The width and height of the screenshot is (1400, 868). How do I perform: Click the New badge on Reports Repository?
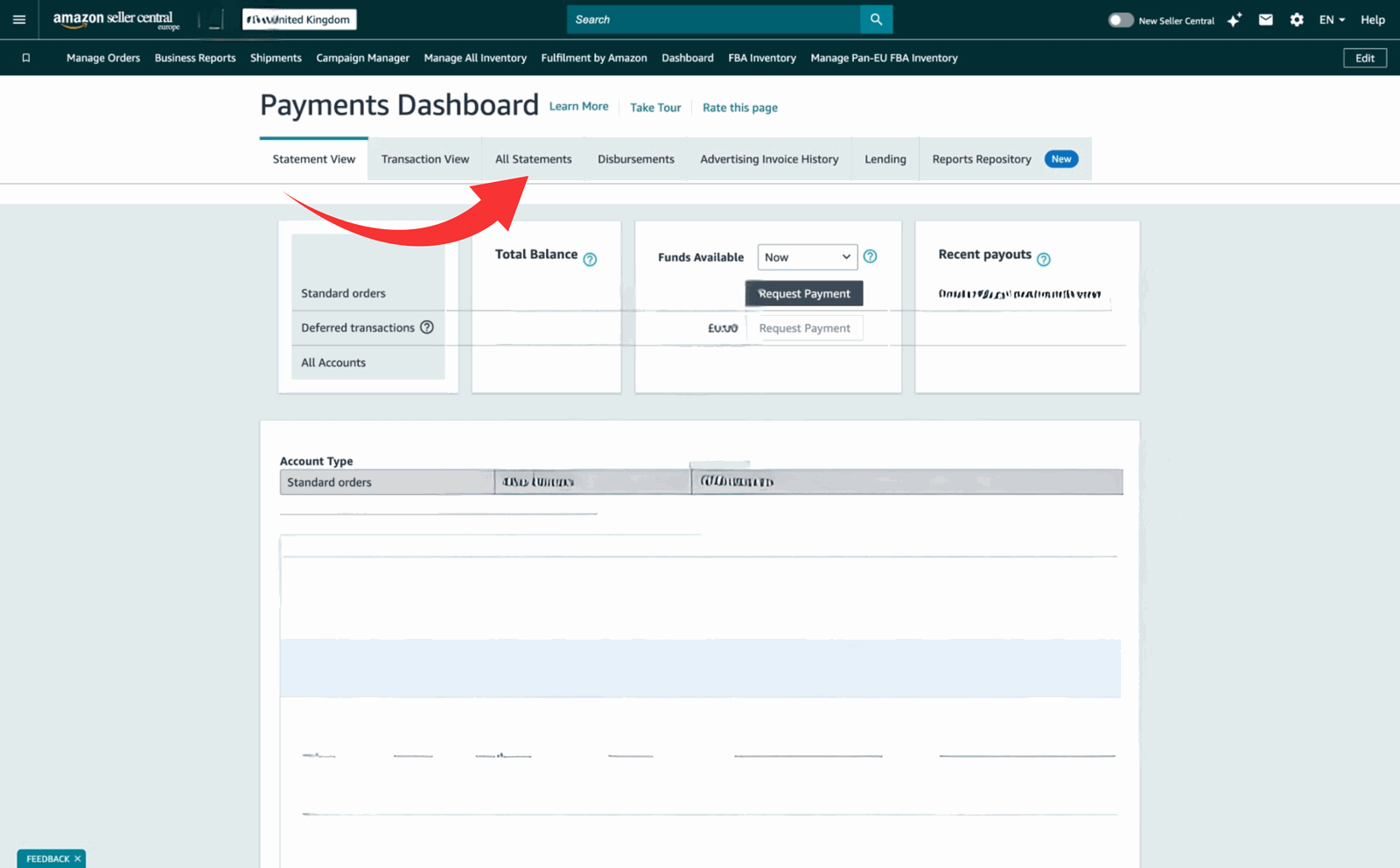tap(1061, 159)
